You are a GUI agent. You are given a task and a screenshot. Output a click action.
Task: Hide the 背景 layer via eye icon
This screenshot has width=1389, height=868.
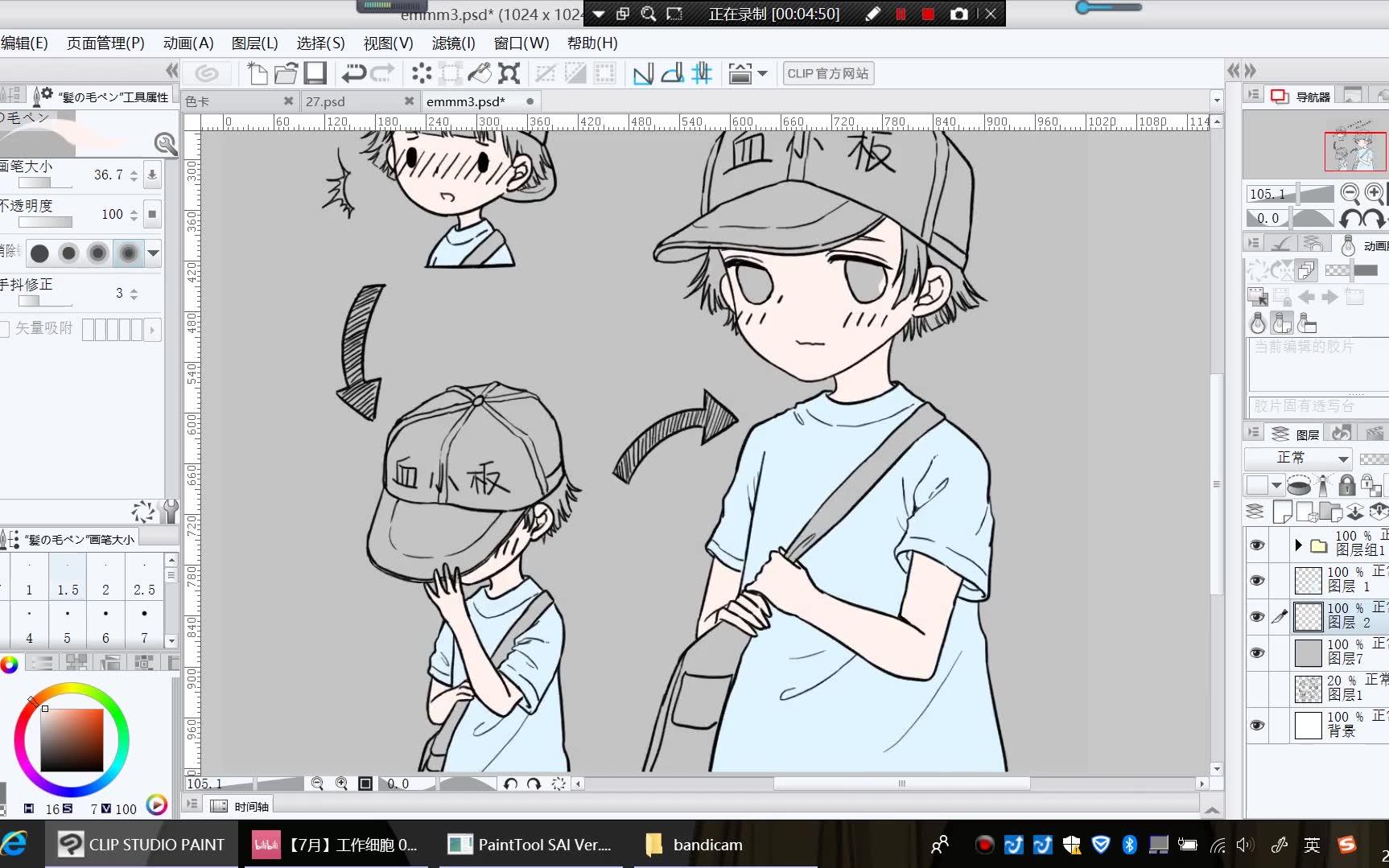click(x=1257, y=725)
